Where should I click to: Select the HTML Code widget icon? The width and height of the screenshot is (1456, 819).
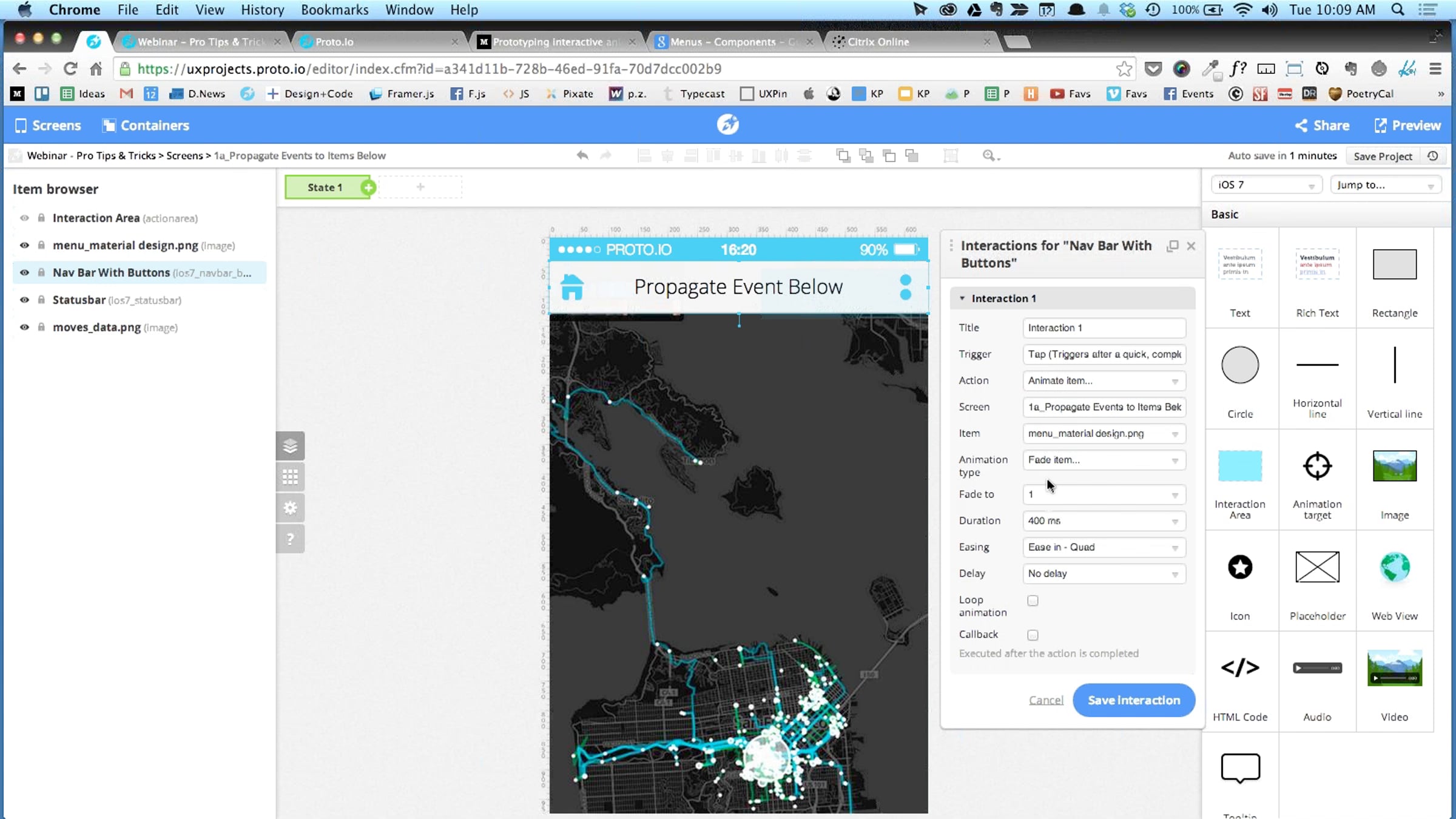pos(1239,667)
